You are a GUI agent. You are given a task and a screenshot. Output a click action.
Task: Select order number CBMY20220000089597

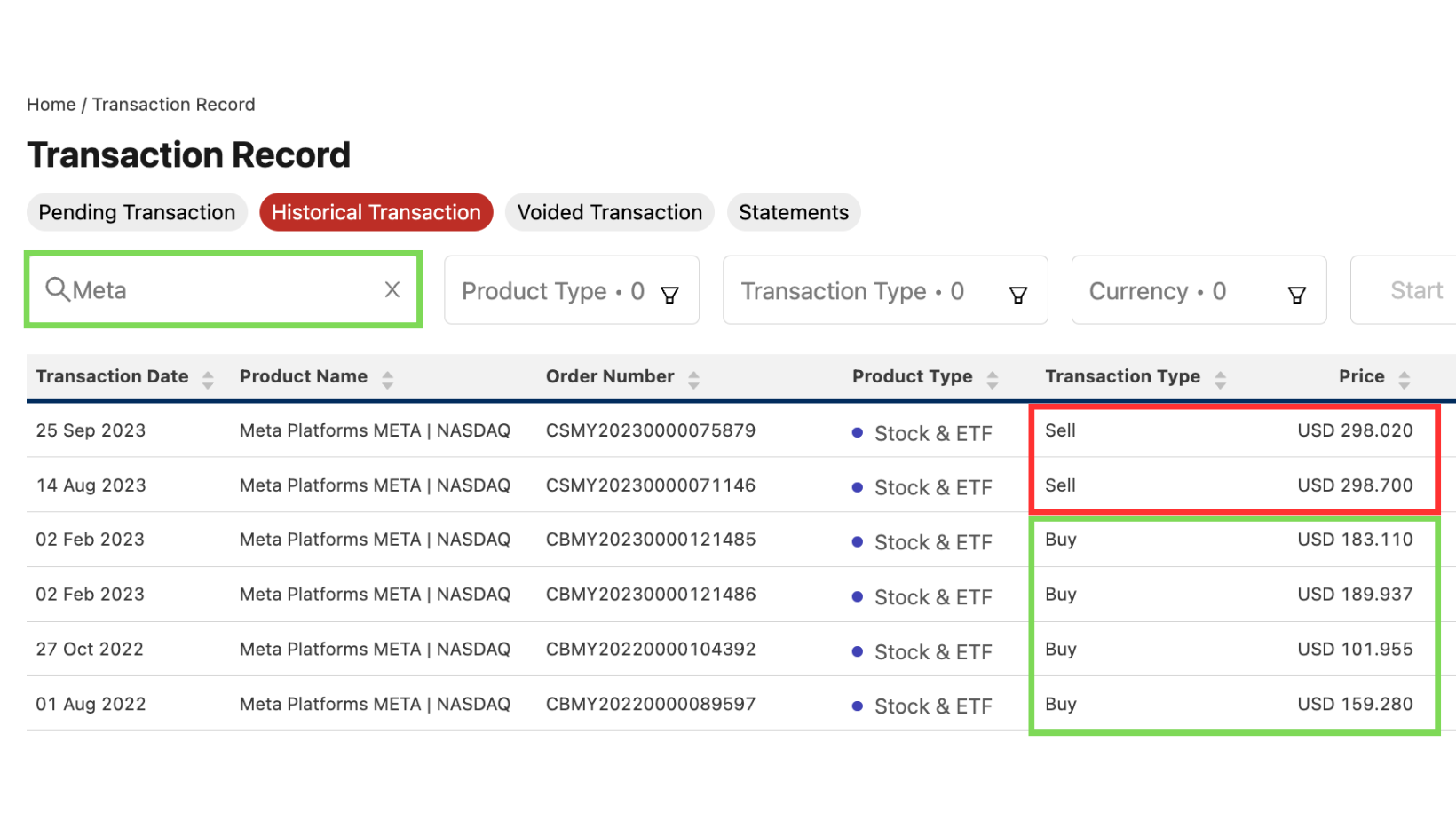(651, 705)
